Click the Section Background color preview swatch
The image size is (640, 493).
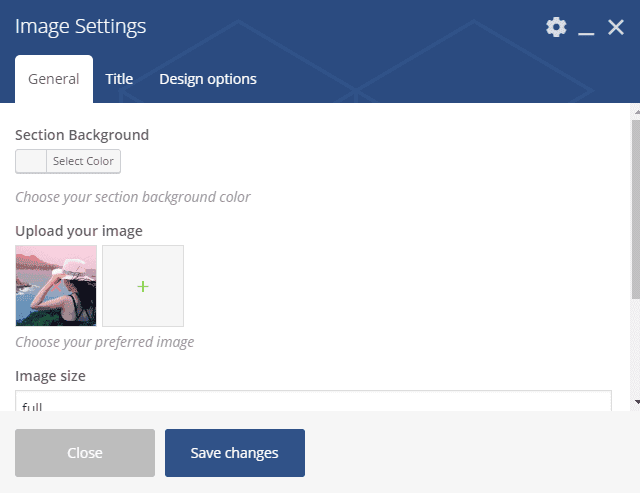31,161
